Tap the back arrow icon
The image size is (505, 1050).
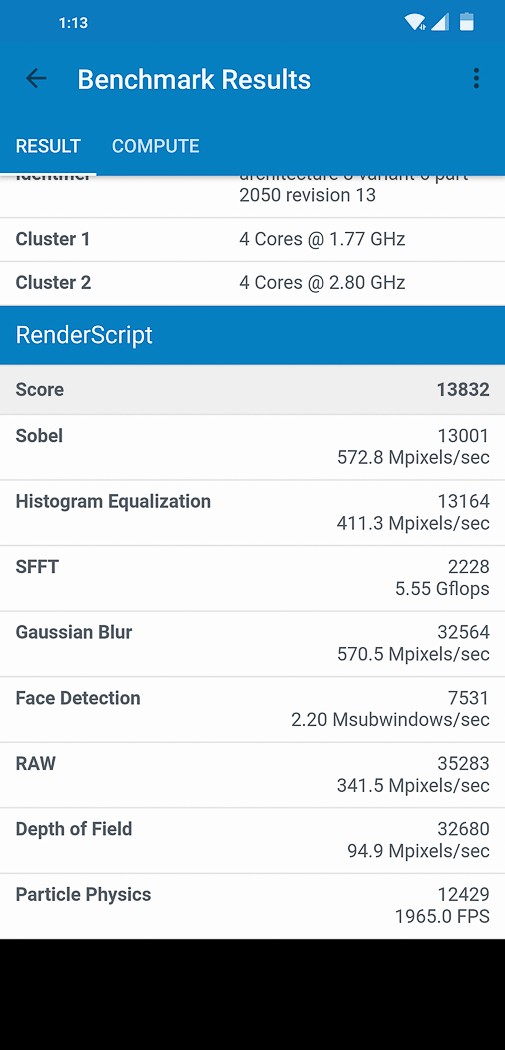36,79
